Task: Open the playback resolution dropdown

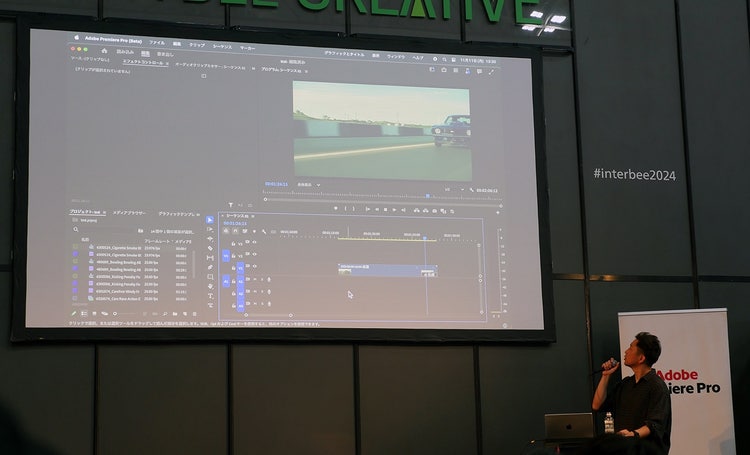Action: tap(453, 189)
